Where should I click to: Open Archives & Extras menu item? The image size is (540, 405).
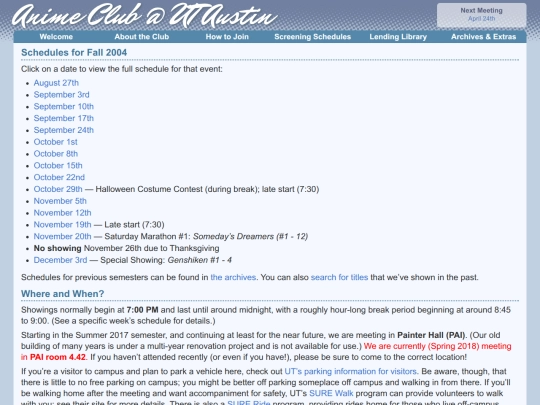click(484, 37)
